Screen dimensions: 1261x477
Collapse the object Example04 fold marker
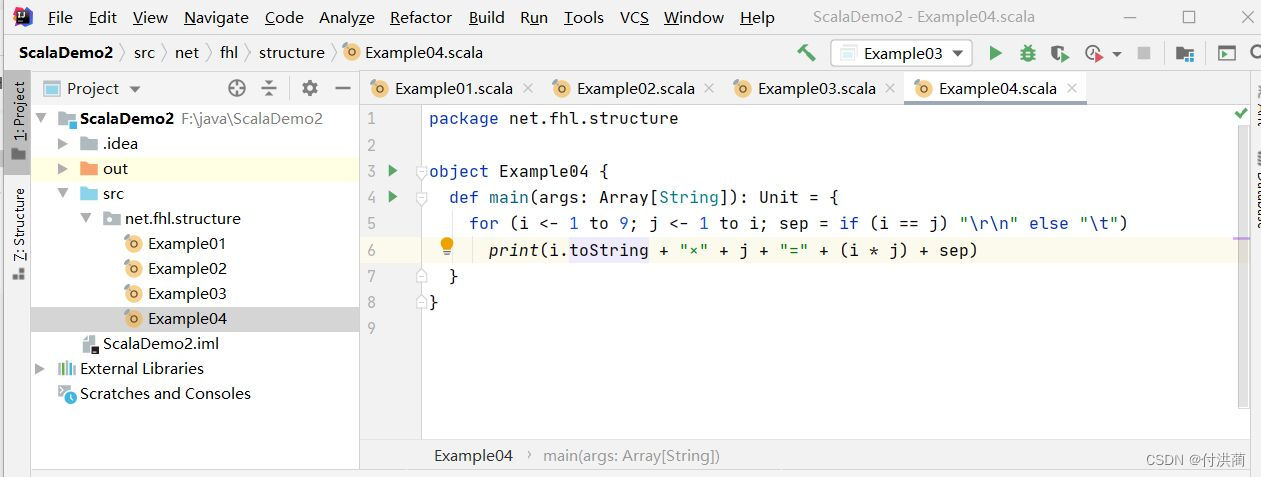(x=422, y=172)
